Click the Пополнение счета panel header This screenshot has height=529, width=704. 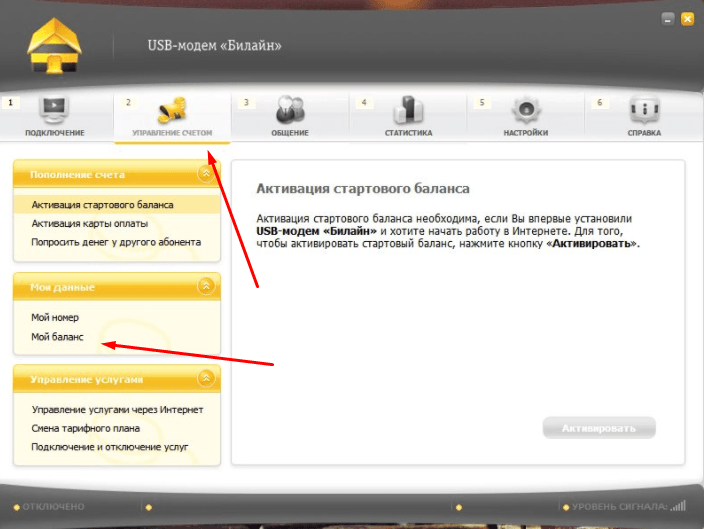pos(117,174)
